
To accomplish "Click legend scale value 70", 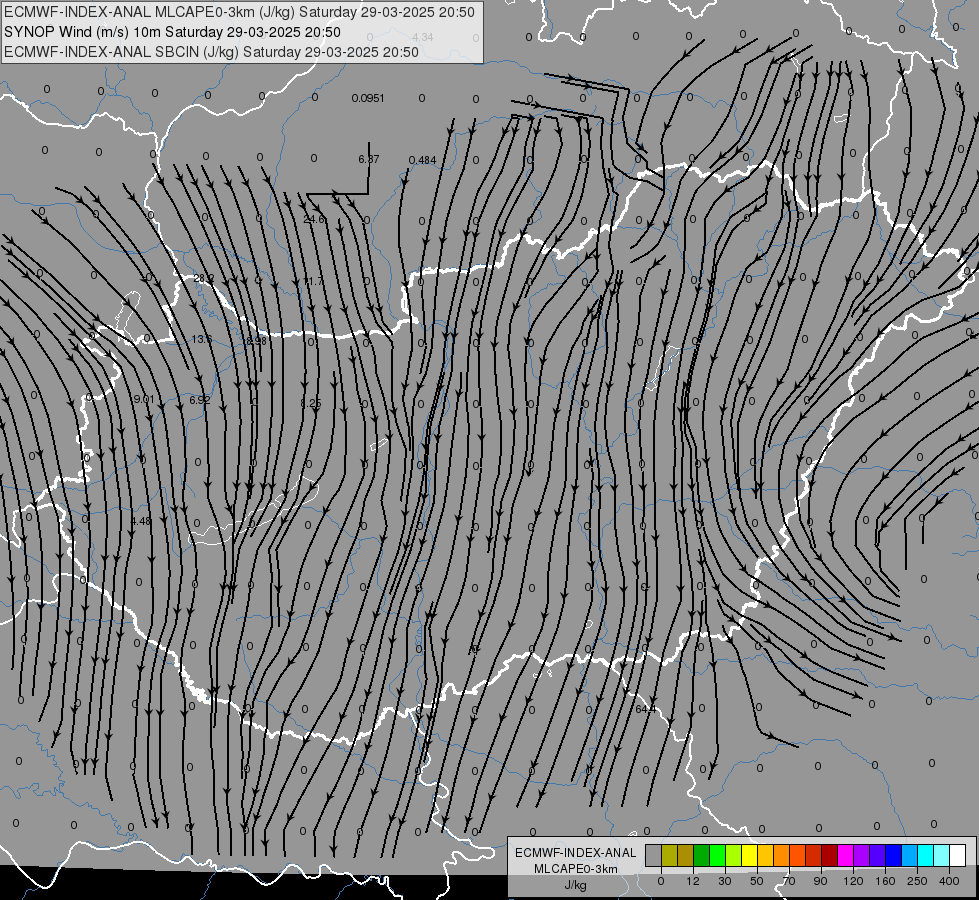I will [789, 881].
